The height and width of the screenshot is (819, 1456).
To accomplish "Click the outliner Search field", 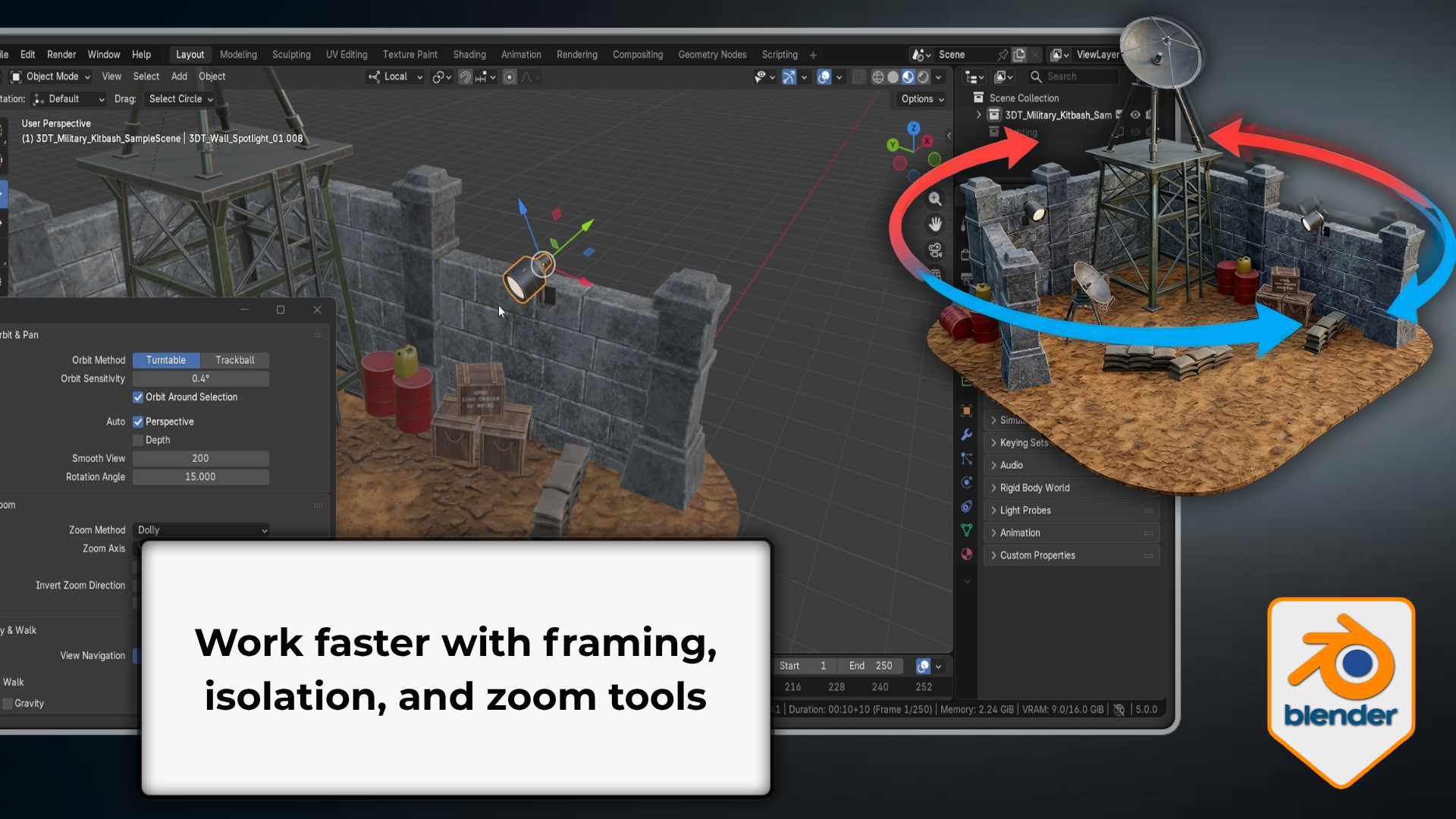I will [1073, 77].
